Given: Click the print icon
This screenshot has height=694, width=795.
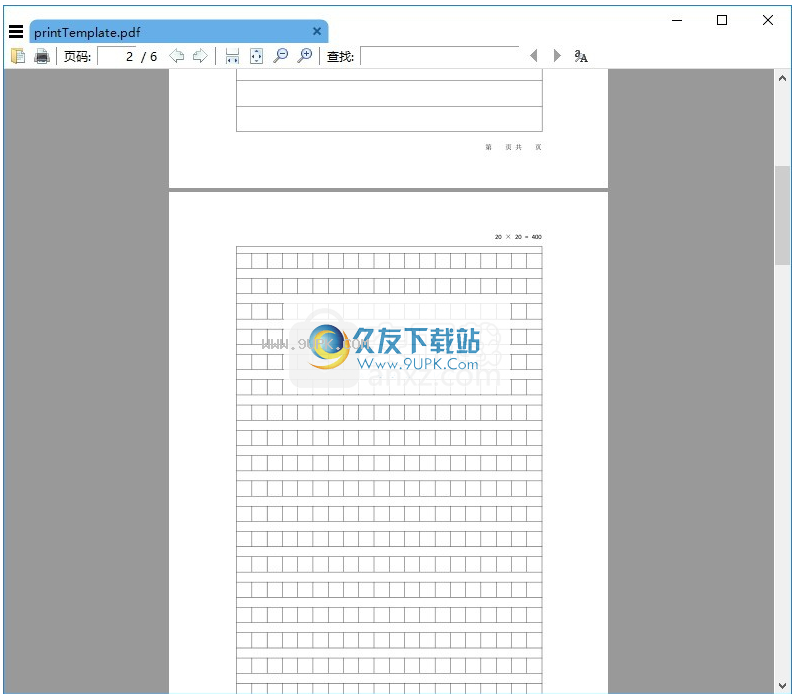Looking at the screenshot, I should (42, 56).
